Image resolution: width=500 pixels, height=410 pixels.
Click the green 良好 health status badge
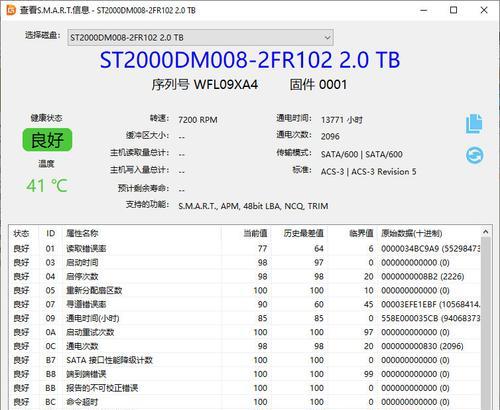tap(47, 140)
